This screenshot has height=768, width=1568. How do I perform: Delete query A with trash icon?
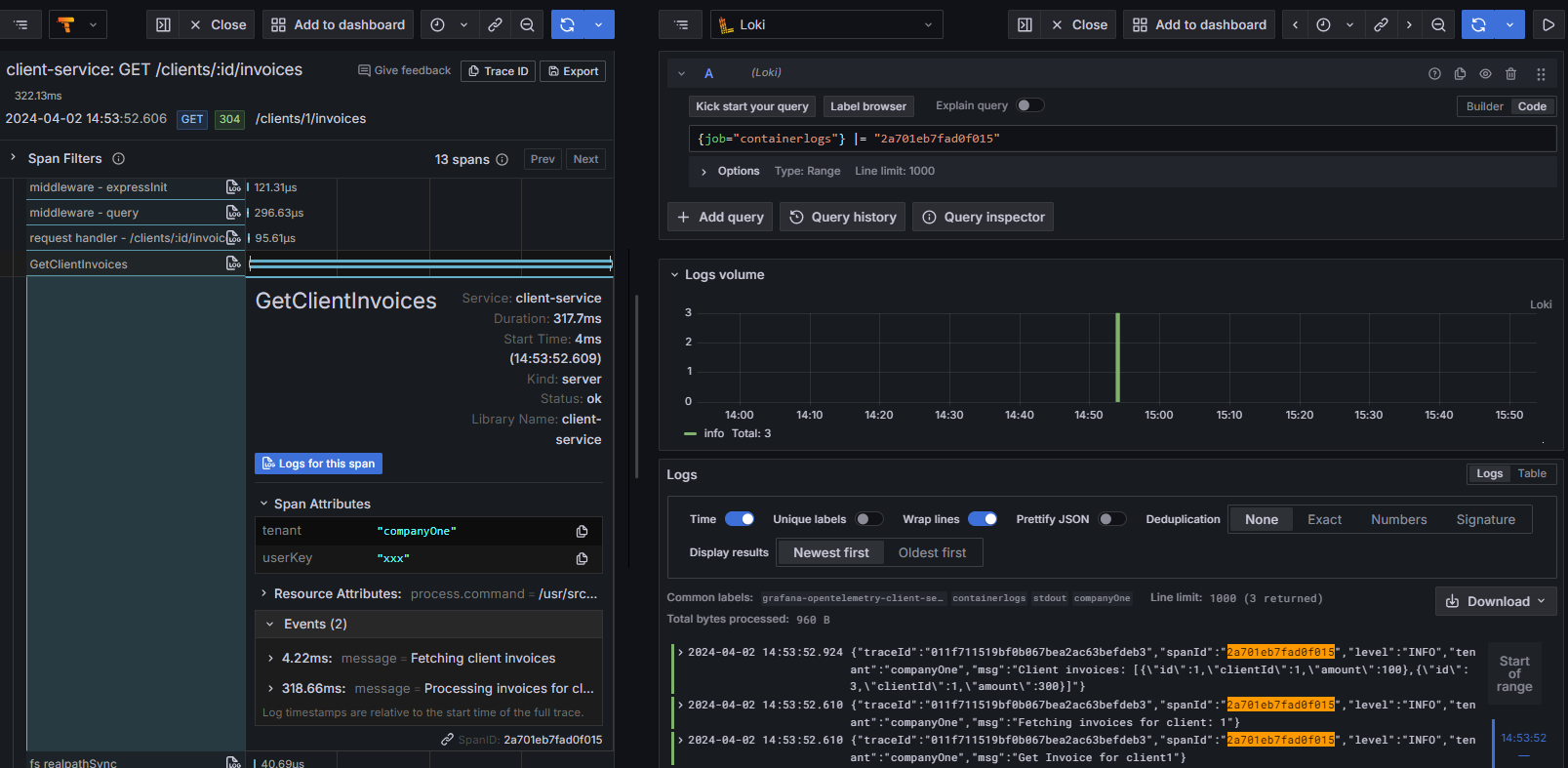[x=1510, y=73]
